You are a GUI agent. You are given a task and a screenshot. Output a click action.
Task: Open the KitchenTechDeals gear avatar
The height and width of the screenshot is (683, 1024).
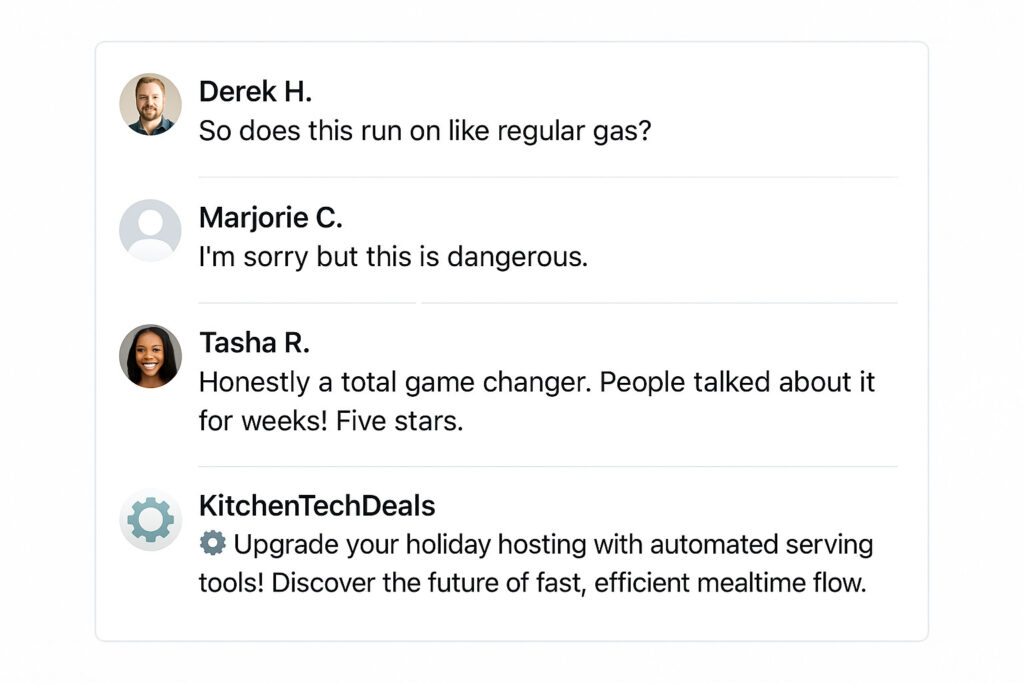pos(150,520)
